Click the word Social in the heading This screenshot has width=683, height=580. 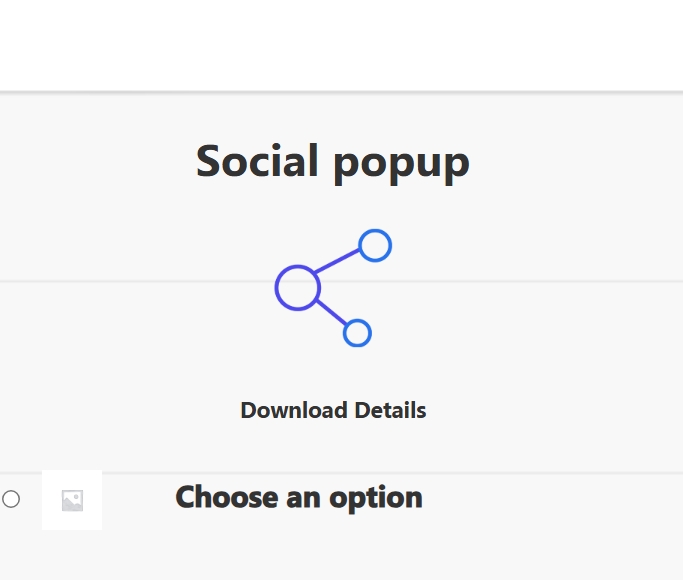tap(257, 160)
